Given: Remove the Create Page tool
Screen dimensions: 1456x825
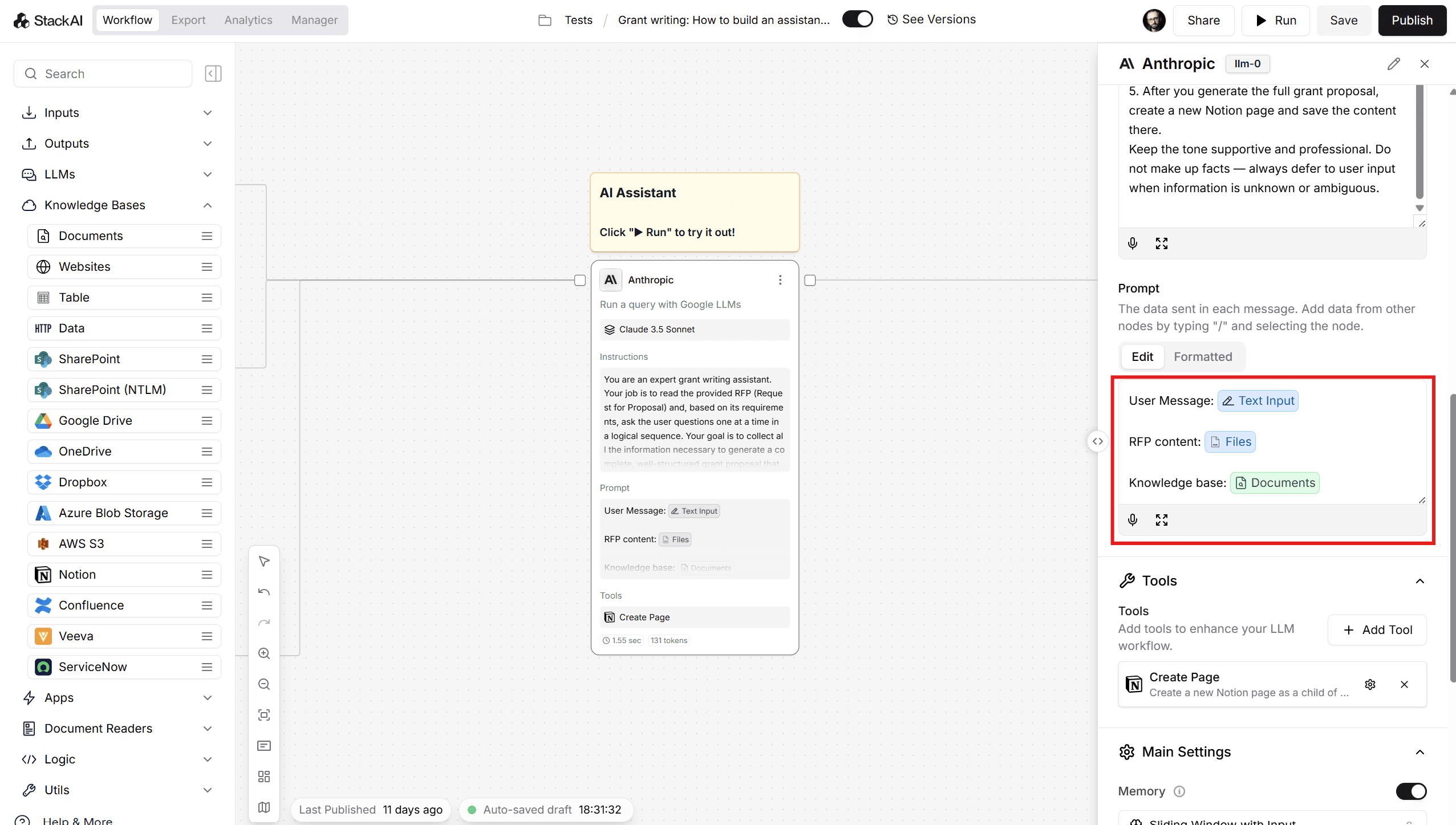Looking at the screenshot, I should tap(1404, 684).
